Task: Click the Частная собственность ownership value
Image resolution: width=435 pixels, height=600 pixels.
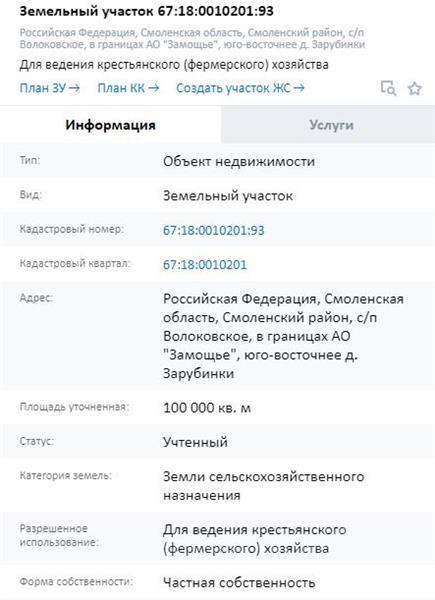Action: pyautogui.click(x=239, y=583)
